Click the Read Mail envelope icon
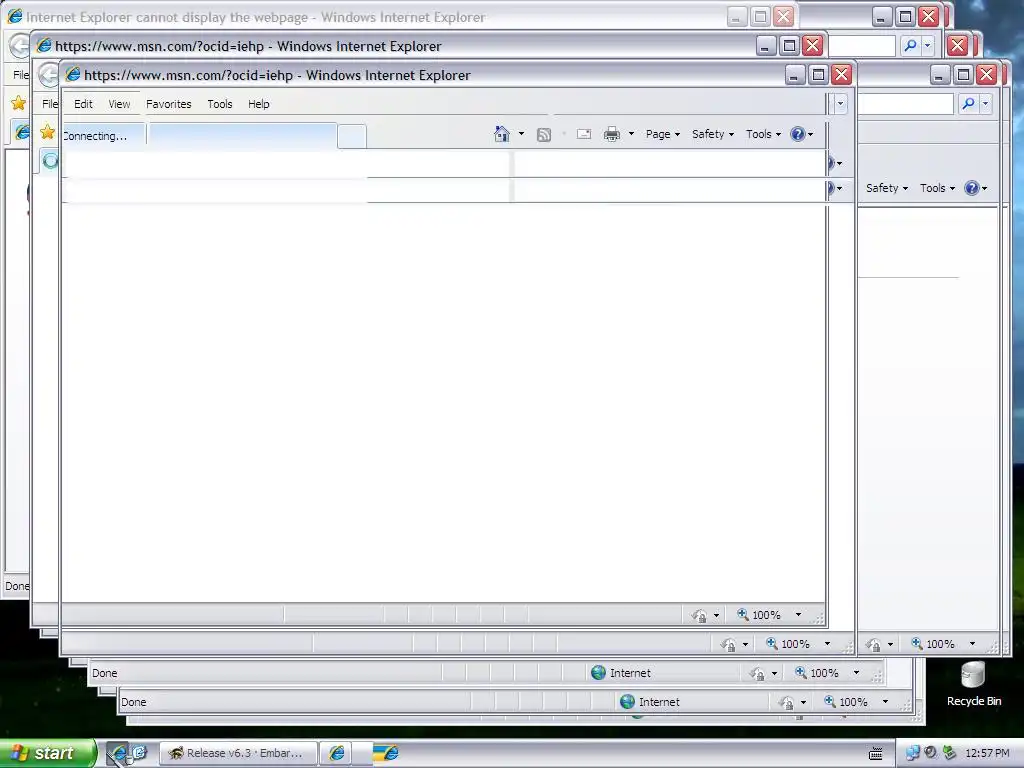This screenshot has height=768, width=1024. click(584, 134)
